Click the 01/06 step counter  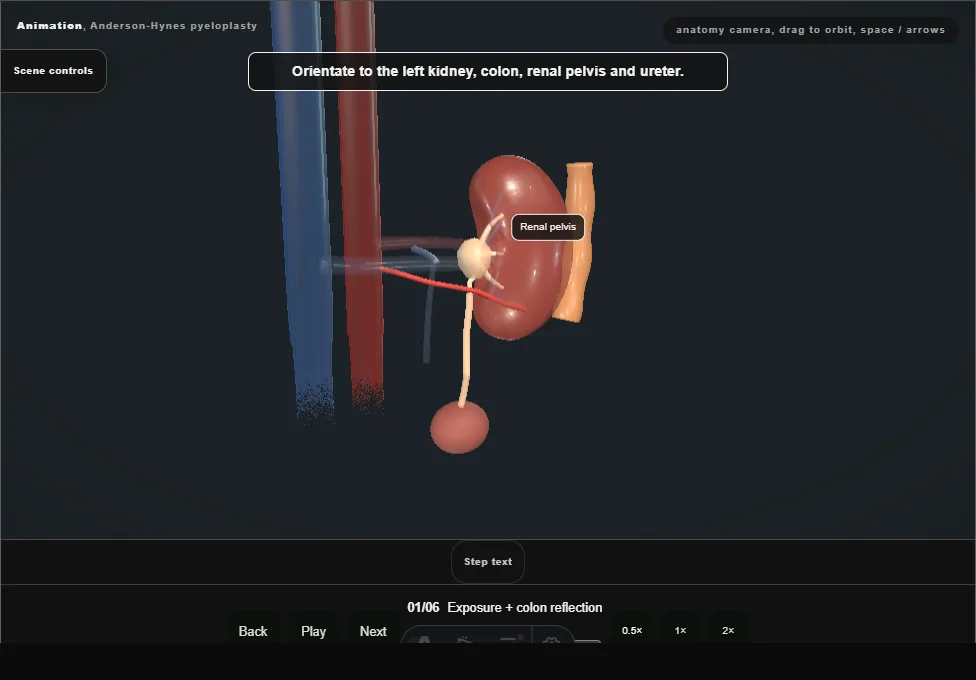point(423,607)
